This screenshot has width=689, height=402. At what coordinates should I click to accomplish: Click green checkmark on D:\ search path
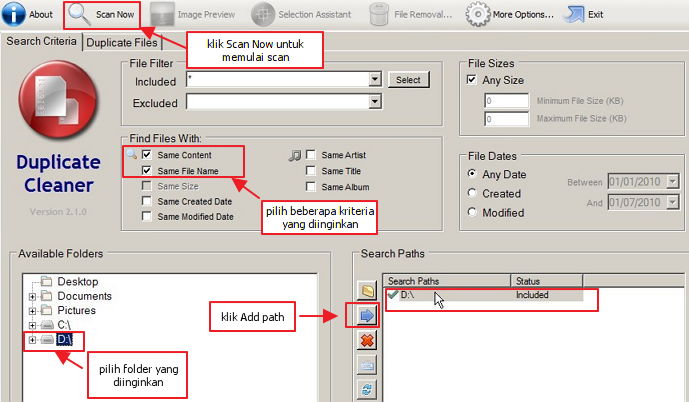[x=393, y=294]
